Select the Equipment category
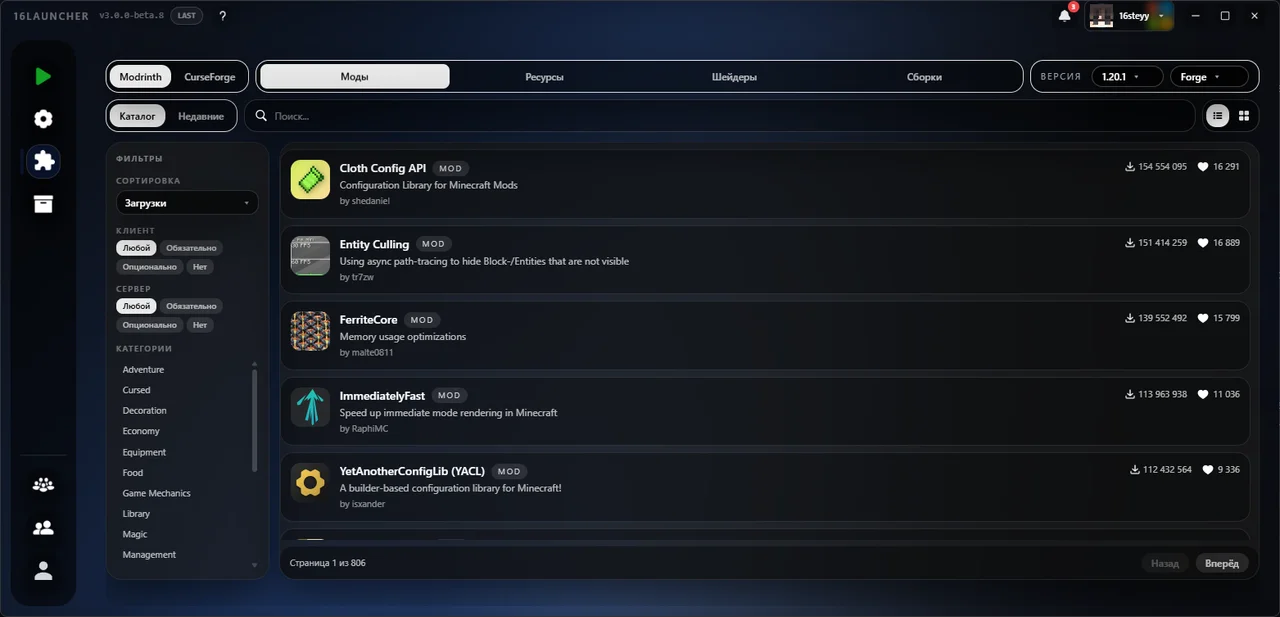Viewport: 1280px width, 617px height. [x=144, y=452]
